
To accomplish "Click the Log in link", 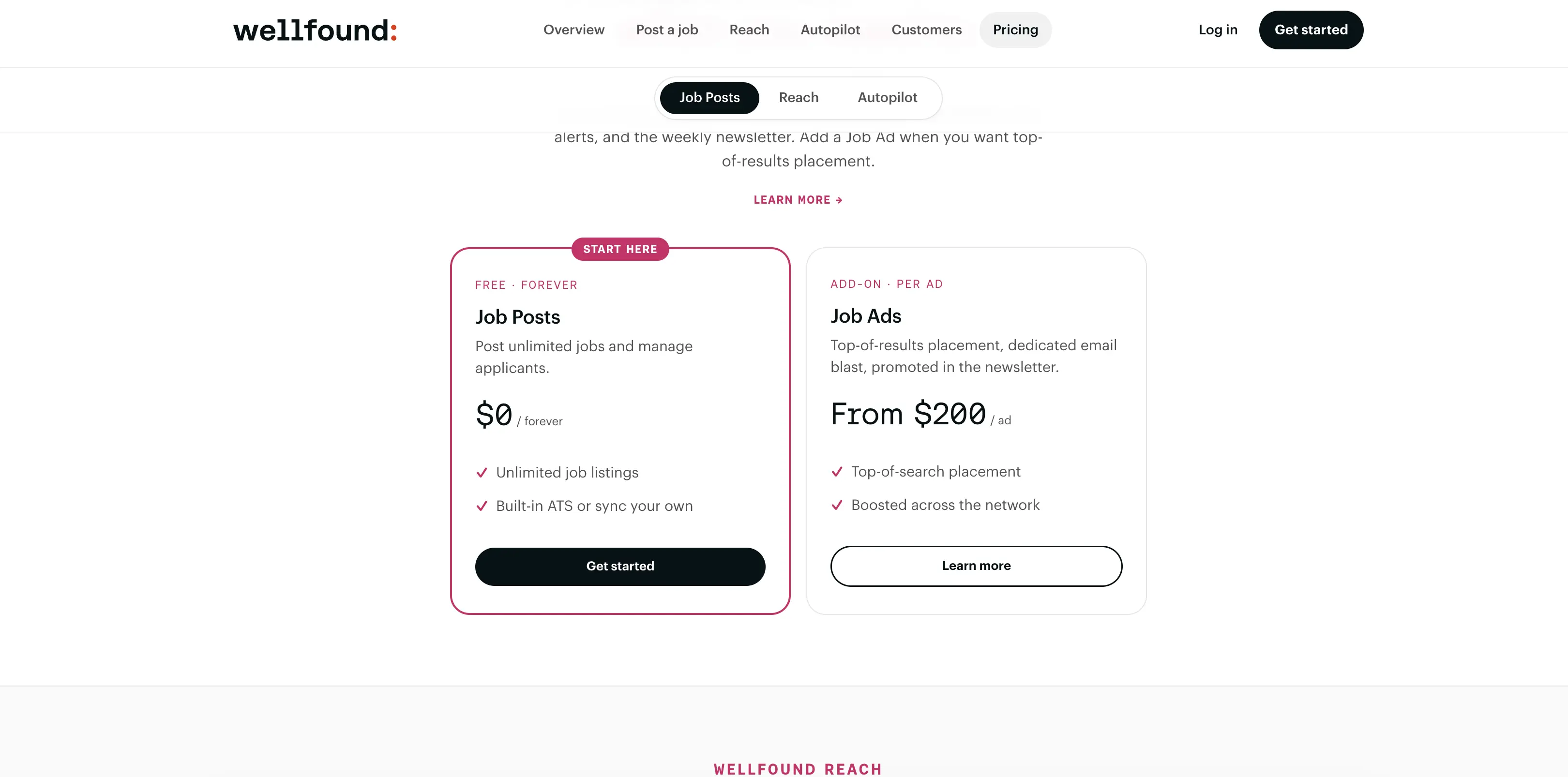I will [x=1218, y=30].
